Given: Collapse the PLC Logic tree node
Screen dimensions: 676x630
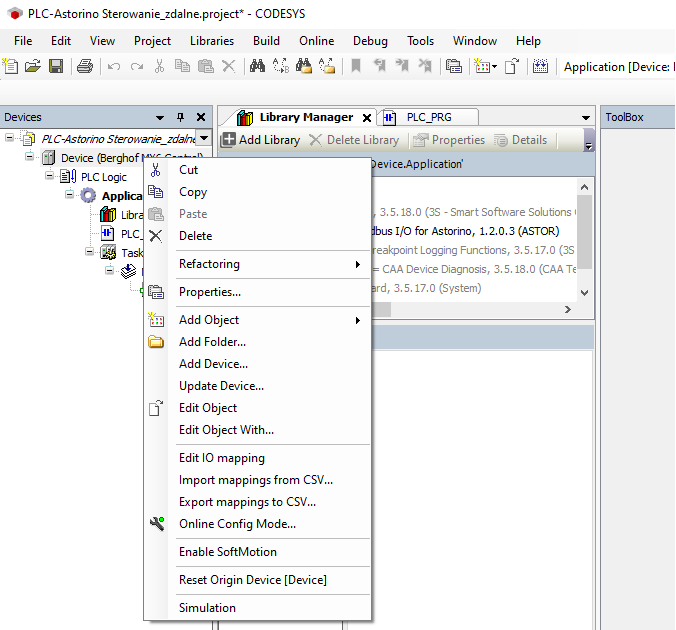Looking at the screenshot, I should (x=50, y=175).
